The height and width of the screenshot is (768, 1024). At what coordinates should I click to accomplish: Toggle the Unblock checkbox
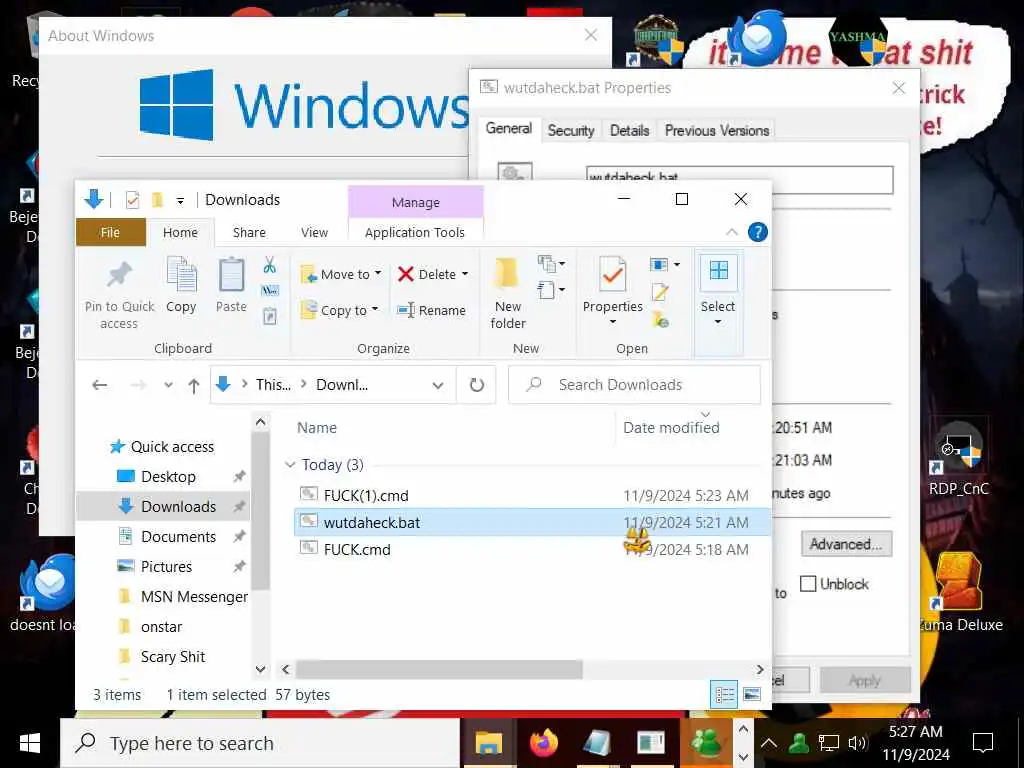(808, 584)
